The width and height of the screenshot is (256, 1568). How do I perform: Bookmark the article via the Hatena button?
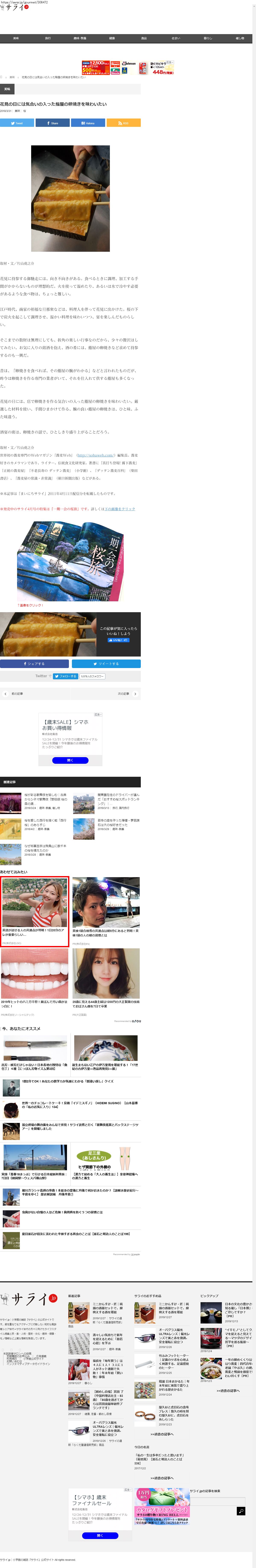(88, 123)
